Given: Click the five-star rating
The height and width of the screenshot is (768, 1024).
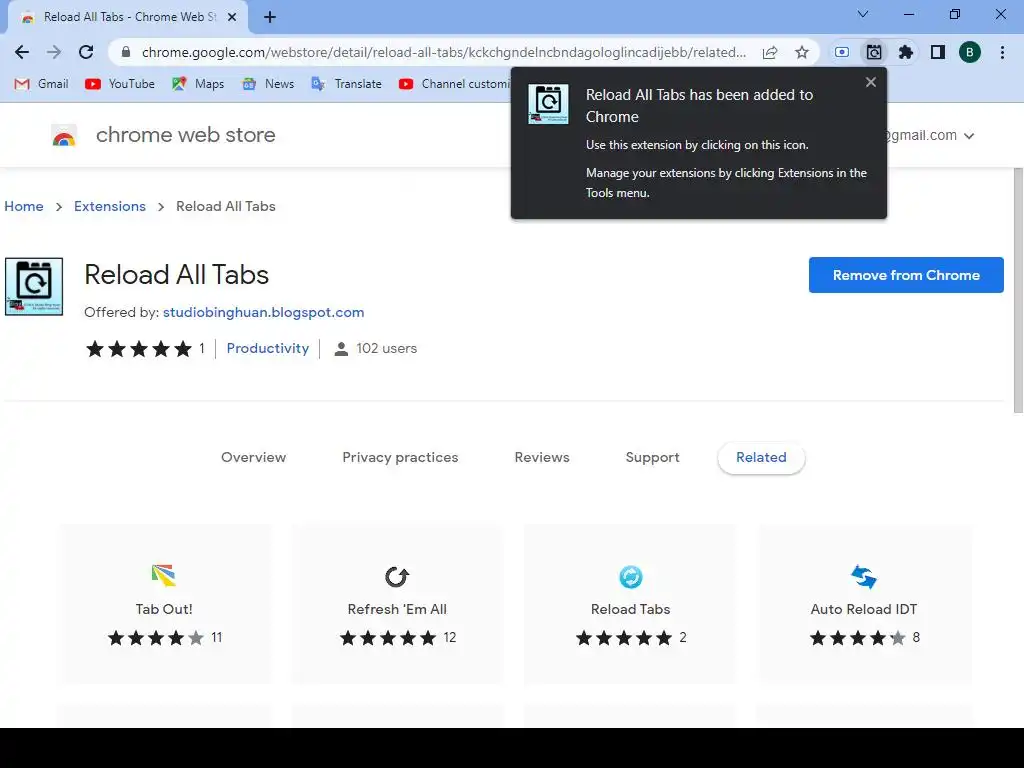Looking at the screenshot, I should [138, 349].
